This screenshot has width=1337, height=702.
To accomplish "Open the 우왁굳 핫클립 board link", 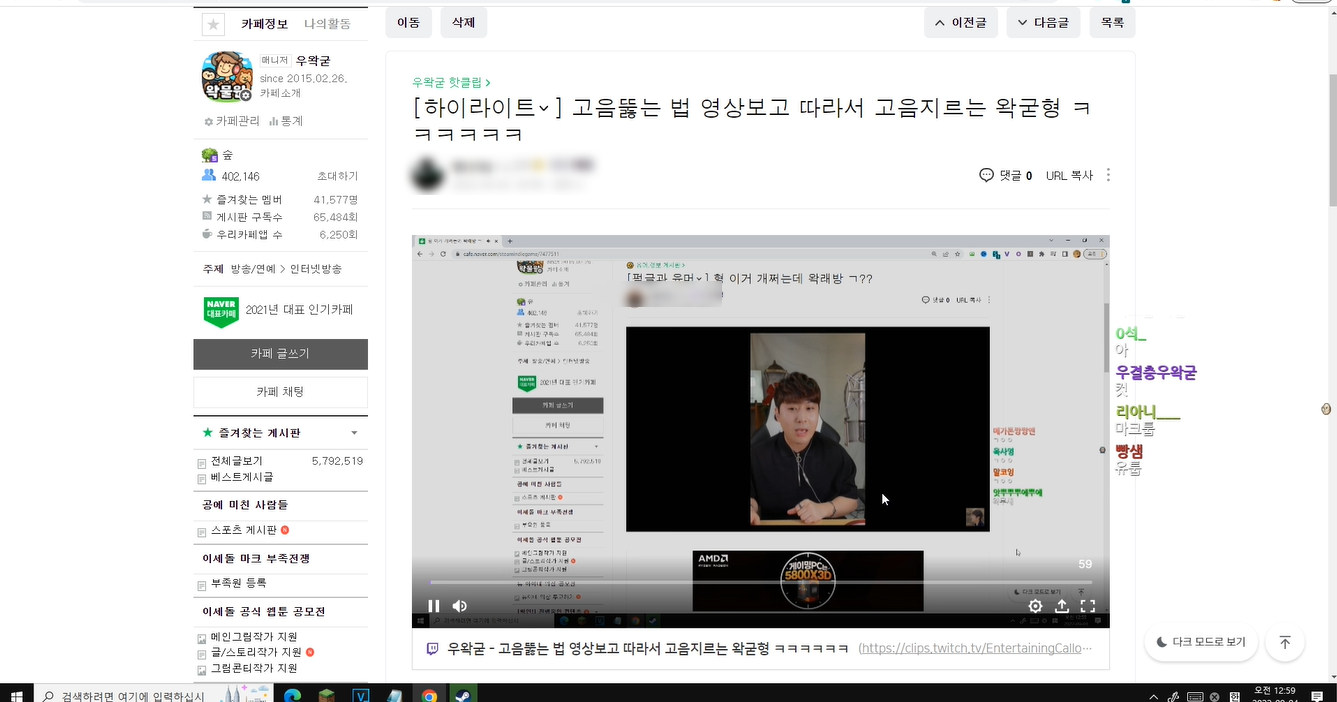I will [451, 82].
